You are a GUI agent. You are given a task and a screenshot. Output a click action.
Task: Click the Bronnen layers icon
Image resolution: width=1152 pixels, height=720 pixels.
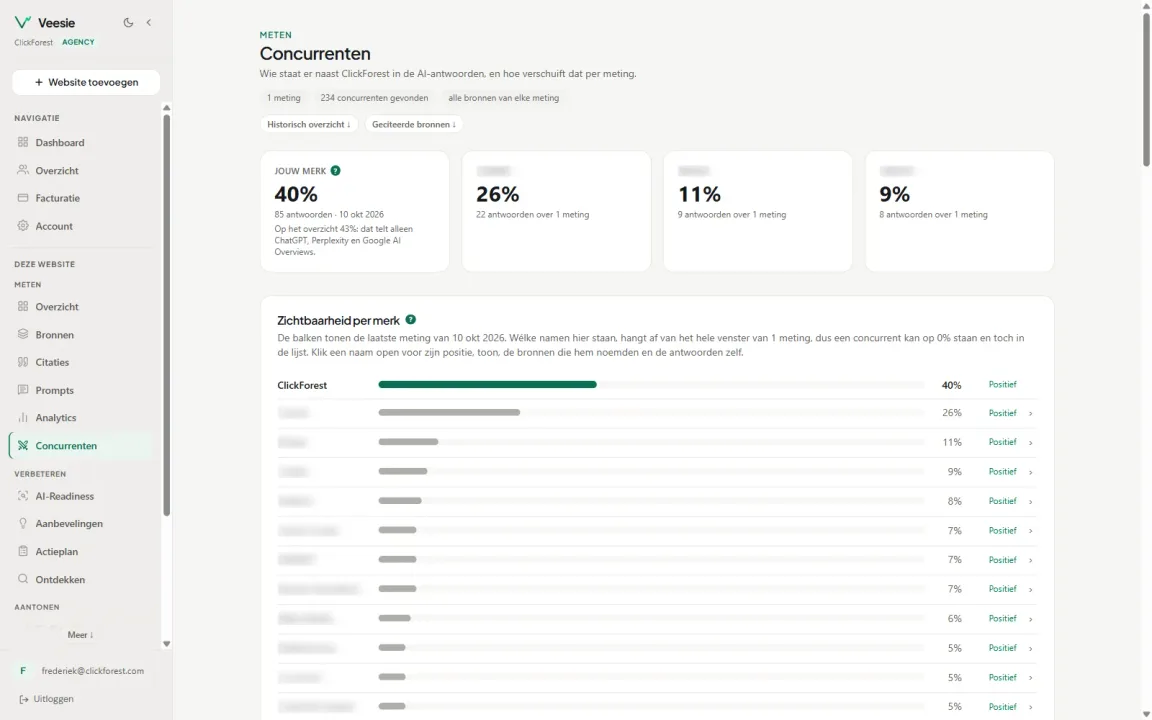pyautogui.click(x=23, y=334)
